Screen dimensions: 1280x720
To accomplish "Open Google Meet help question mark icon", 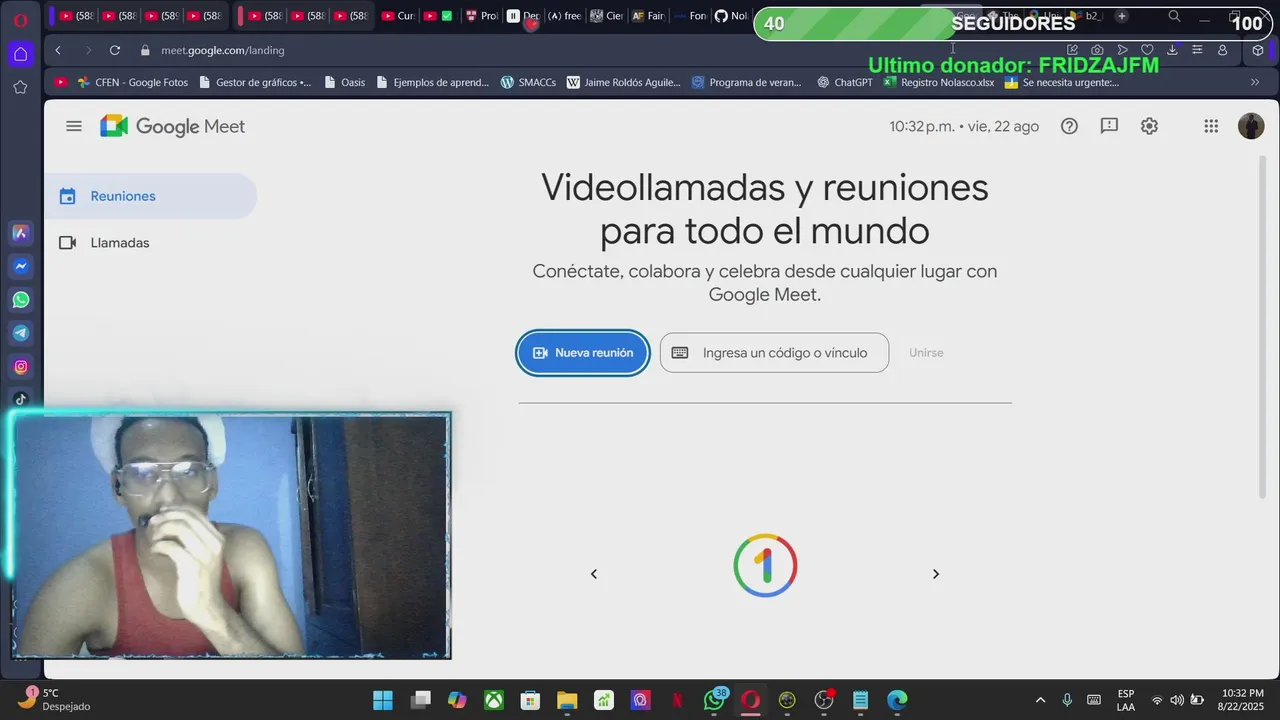I will point(1069,126).
